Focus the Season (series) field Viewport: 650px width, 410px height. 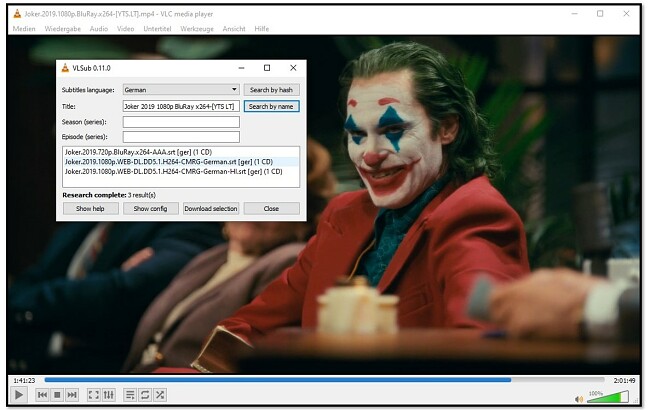(x=181, y=122)
